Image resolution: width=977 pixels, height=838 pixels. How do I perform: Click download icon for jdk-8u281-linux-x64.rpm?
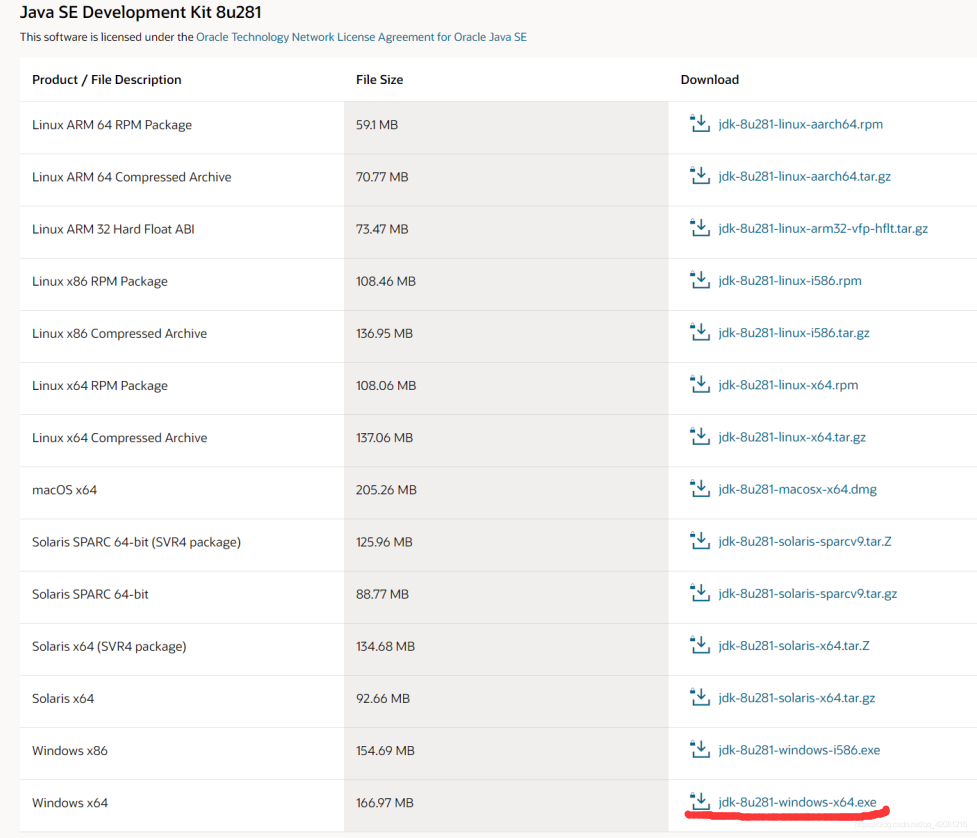click(700, 384)
